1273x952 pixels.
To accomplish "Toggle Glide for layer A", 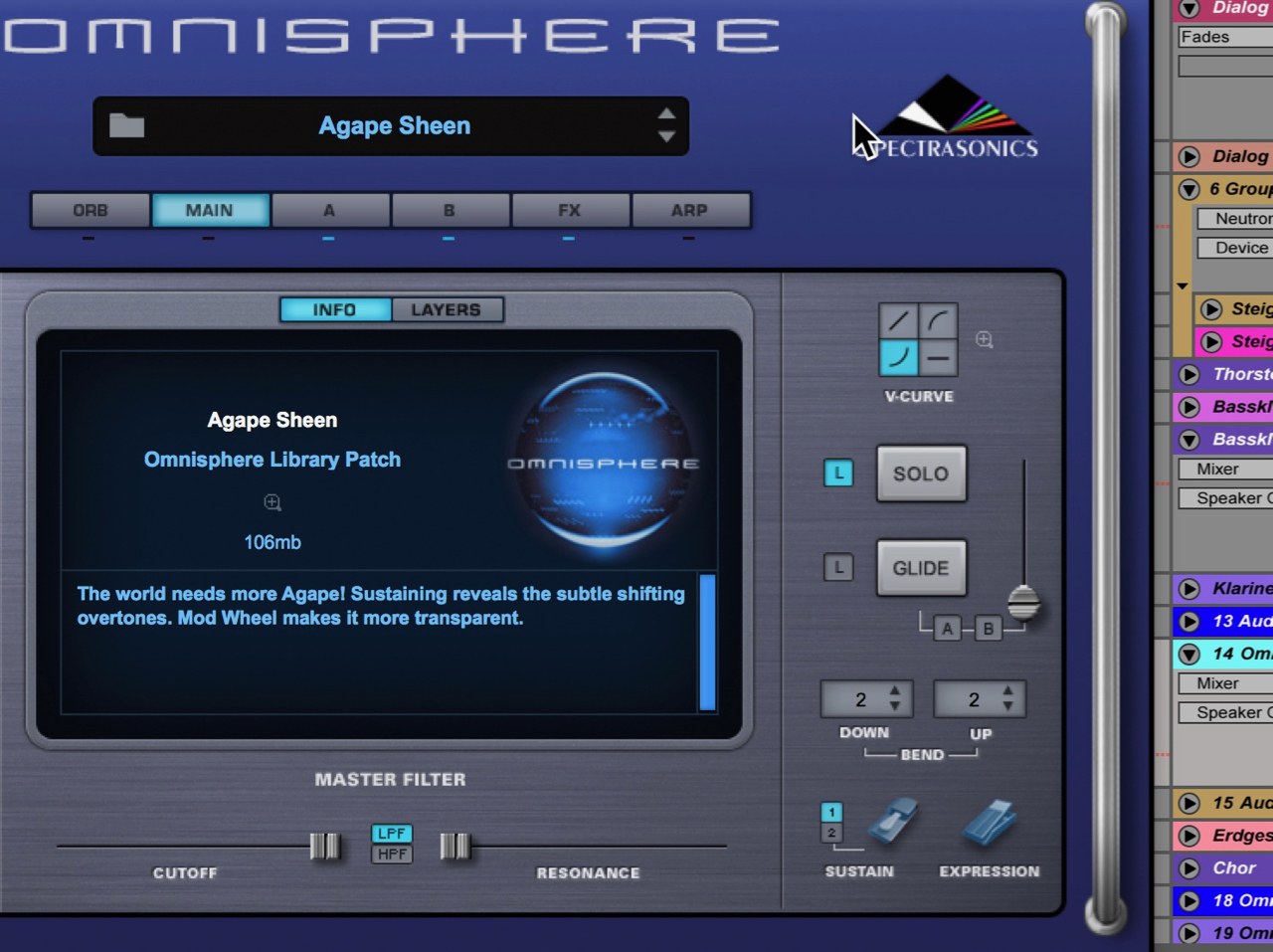I will [x=947, y=629].
